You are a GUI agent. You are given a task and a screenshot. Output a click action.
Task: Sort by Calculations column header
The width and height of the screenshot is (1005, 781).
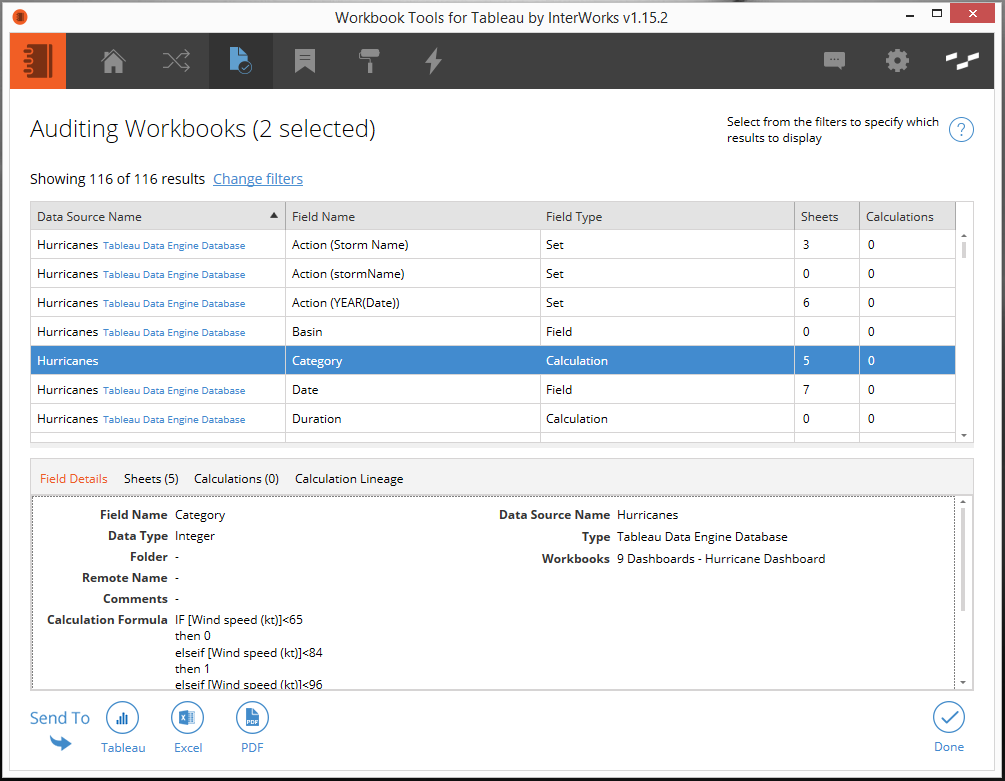(x=907, y=217)
